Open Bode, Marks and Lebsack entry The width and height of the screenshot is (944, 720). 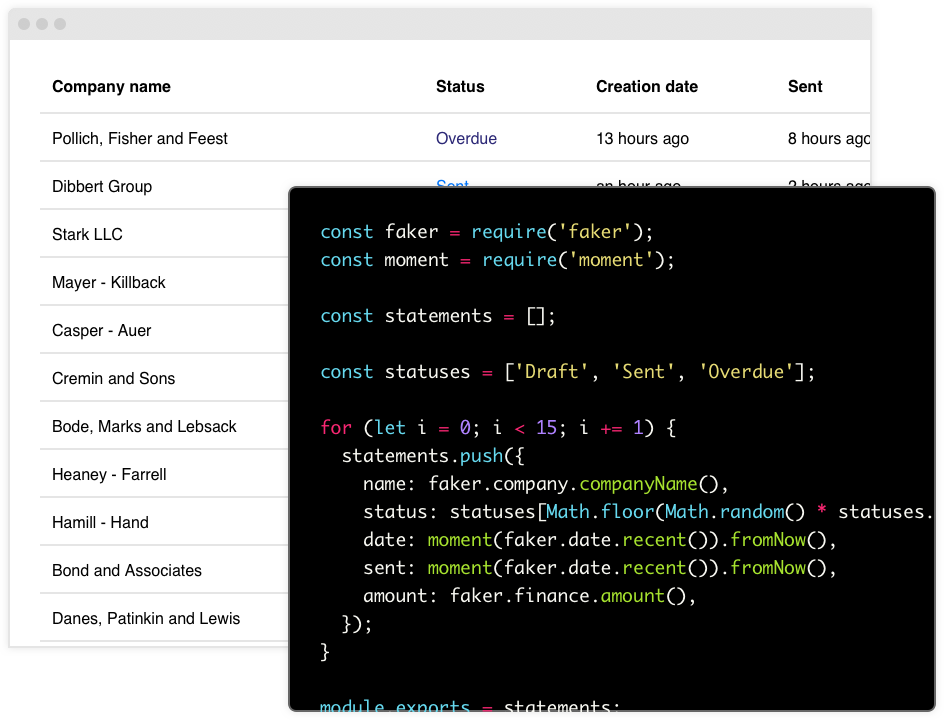[144, 426]
